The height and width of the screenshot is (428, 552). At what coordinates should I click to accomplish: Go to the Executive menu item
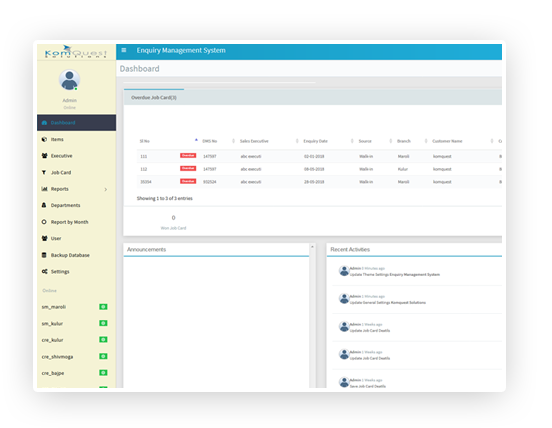[76, 156]
